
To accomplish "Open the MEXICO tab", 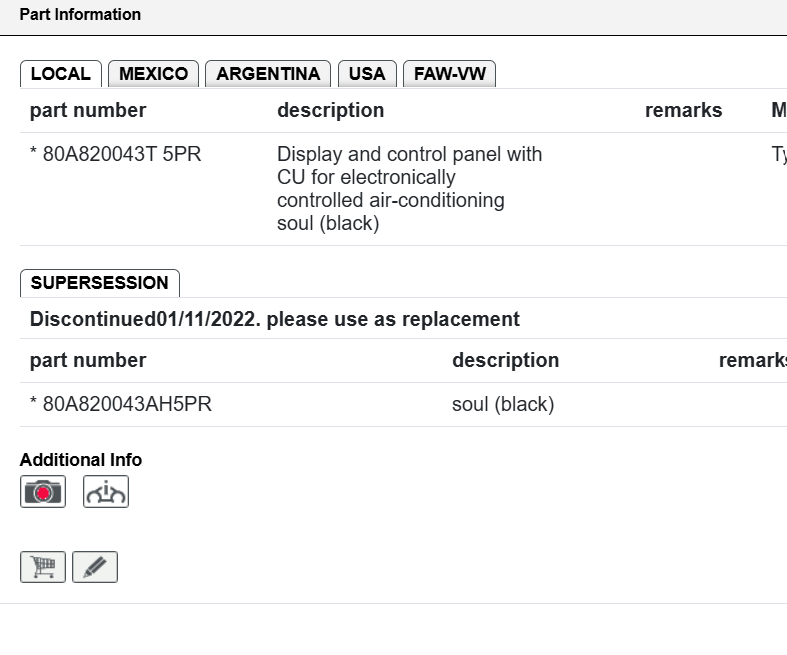I will click(x=153, y=74).
